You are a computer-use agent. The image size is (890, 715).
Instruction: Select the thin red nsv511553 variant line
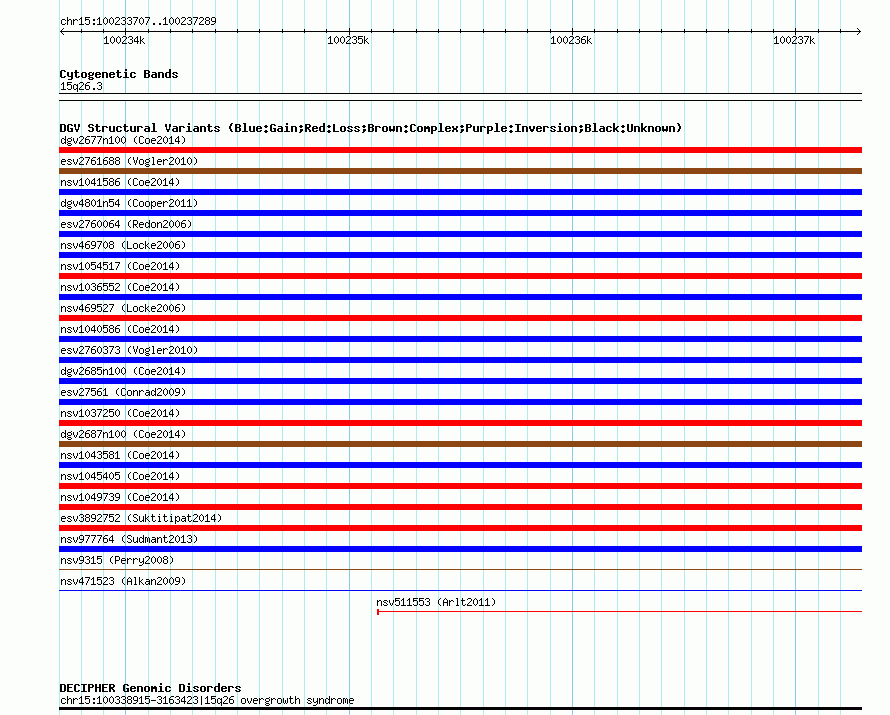tap(619, 612)
